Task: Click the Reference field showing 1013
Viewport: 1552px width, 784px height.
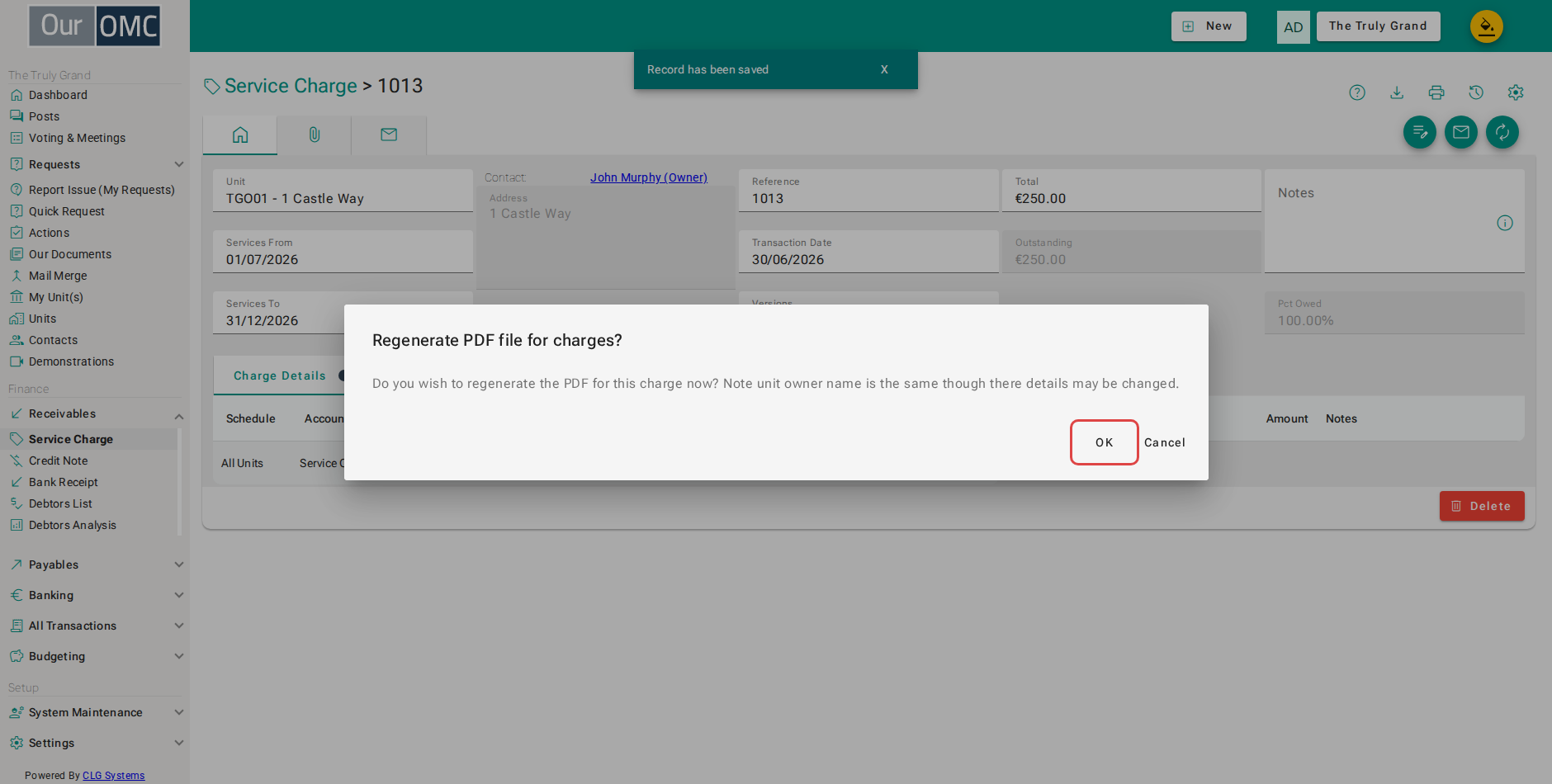Action: coord(868,191)
